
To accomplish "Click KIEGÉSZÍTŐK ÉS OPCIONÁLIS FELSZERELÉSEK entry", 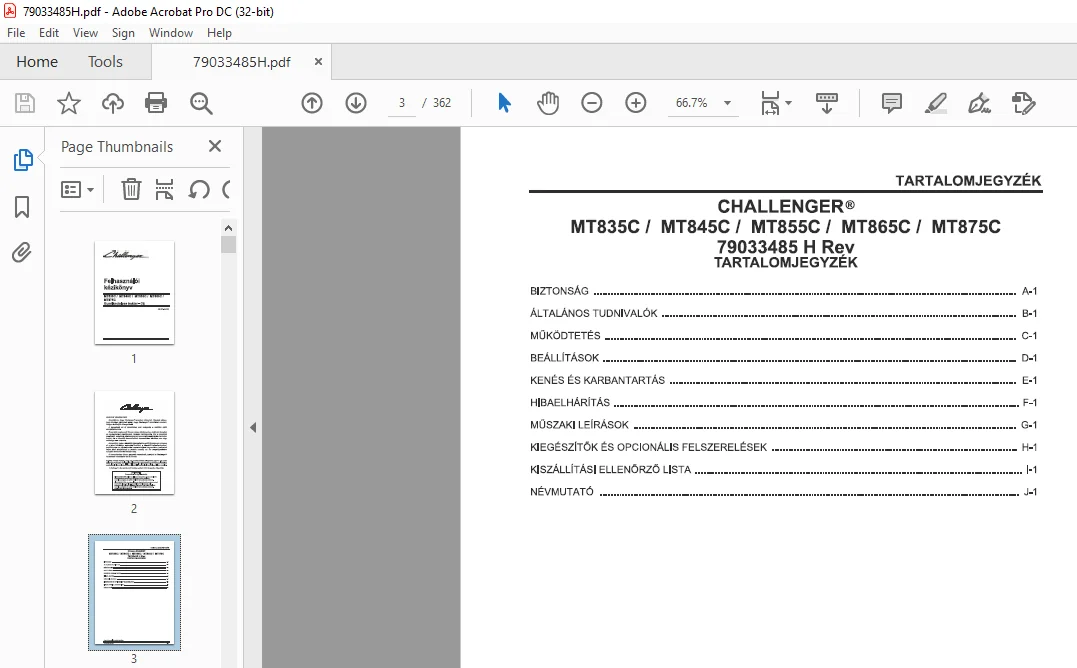I will (x=783, y=447).
